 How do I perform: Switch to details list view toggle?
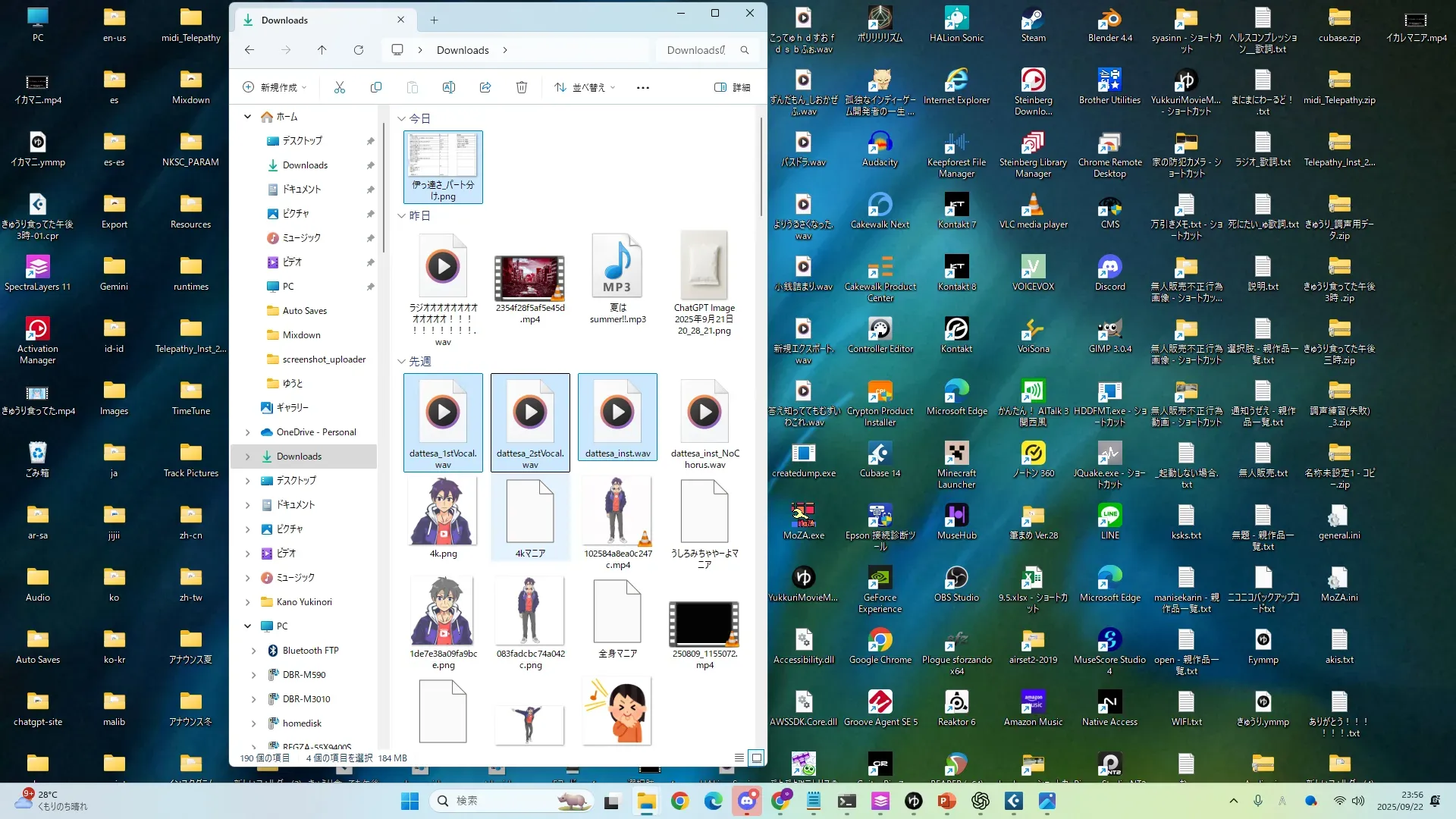pyautogui.click(x=739, y=758)
